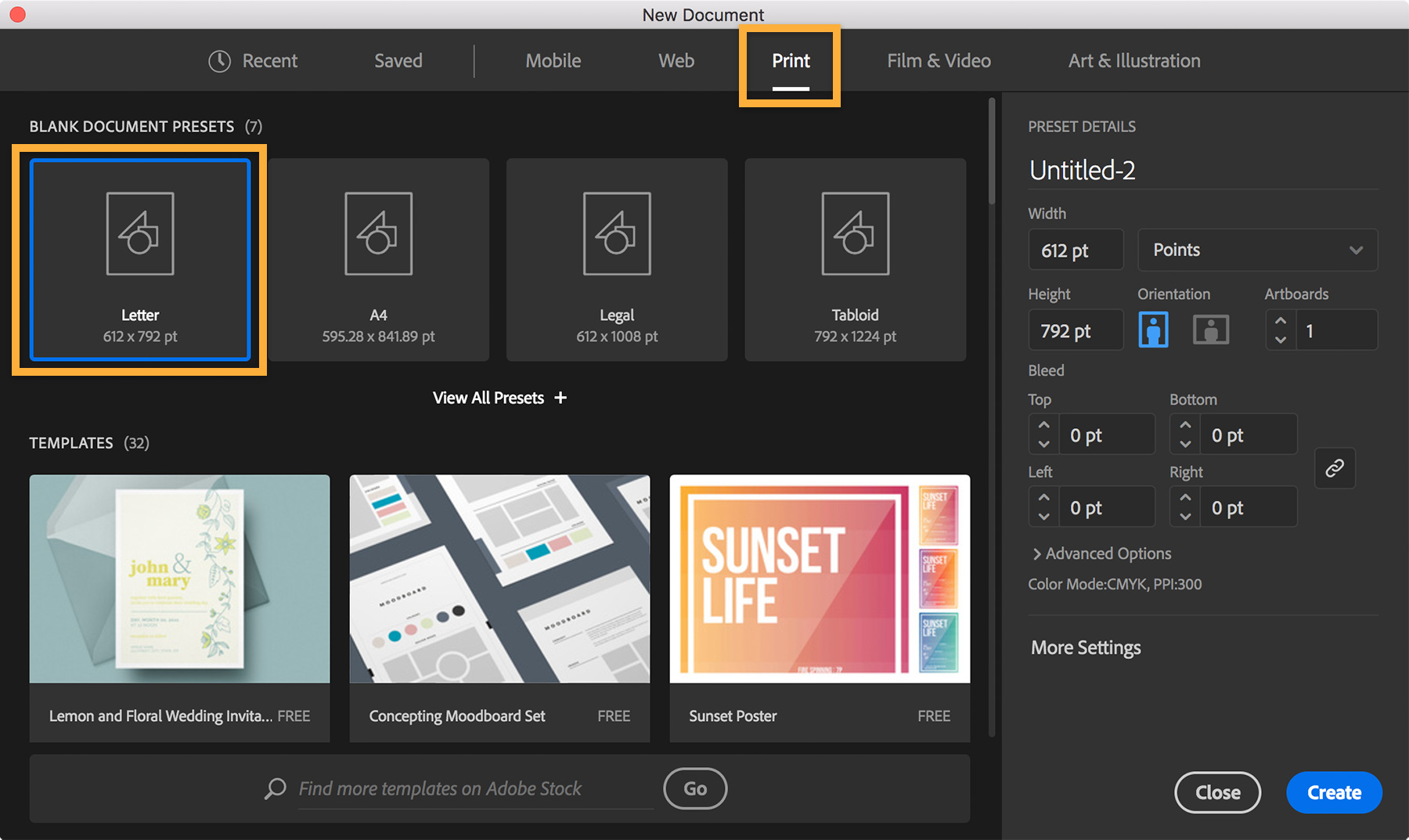
Task: Select the Tabloid blank document preset
Action: 855,258
